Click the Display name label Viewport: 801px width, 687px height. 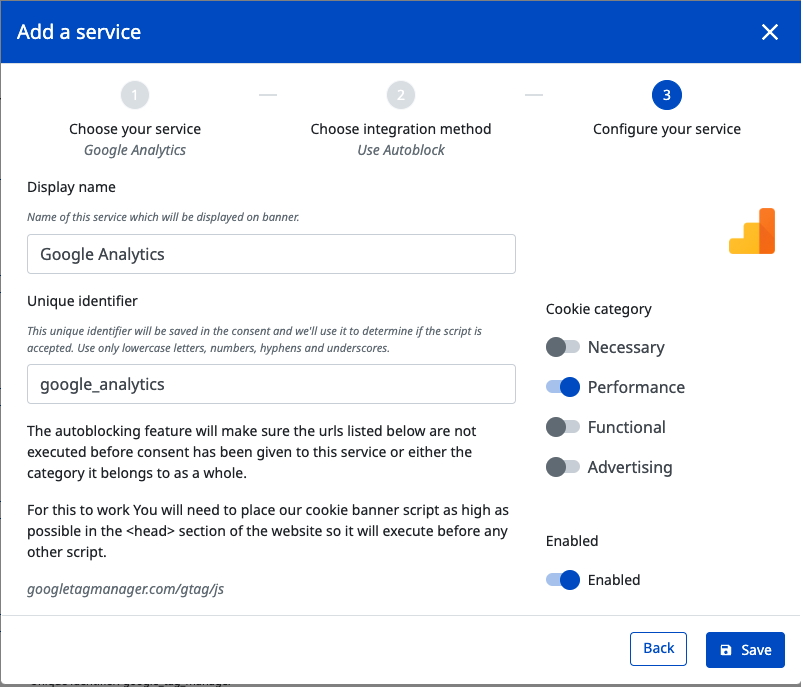72,187
